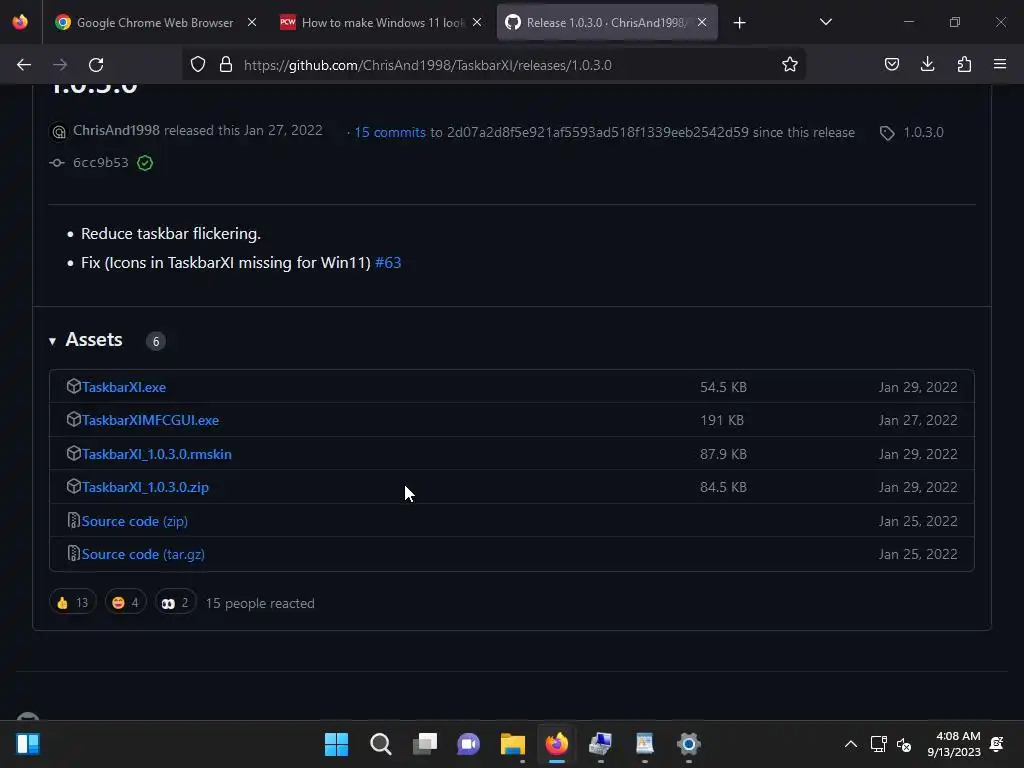Open Task View on the taskbar

pos(424,744)
